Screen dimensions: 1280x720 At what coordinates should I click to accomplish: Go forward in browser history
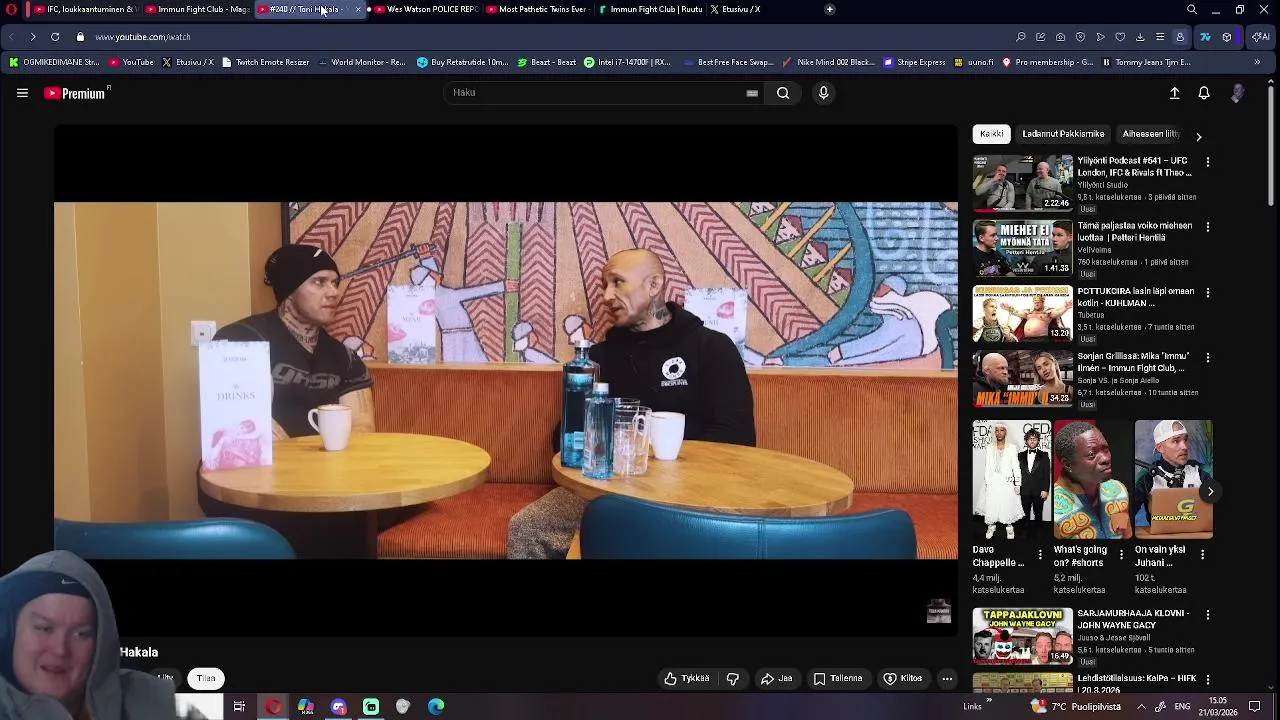click(33, 37)
